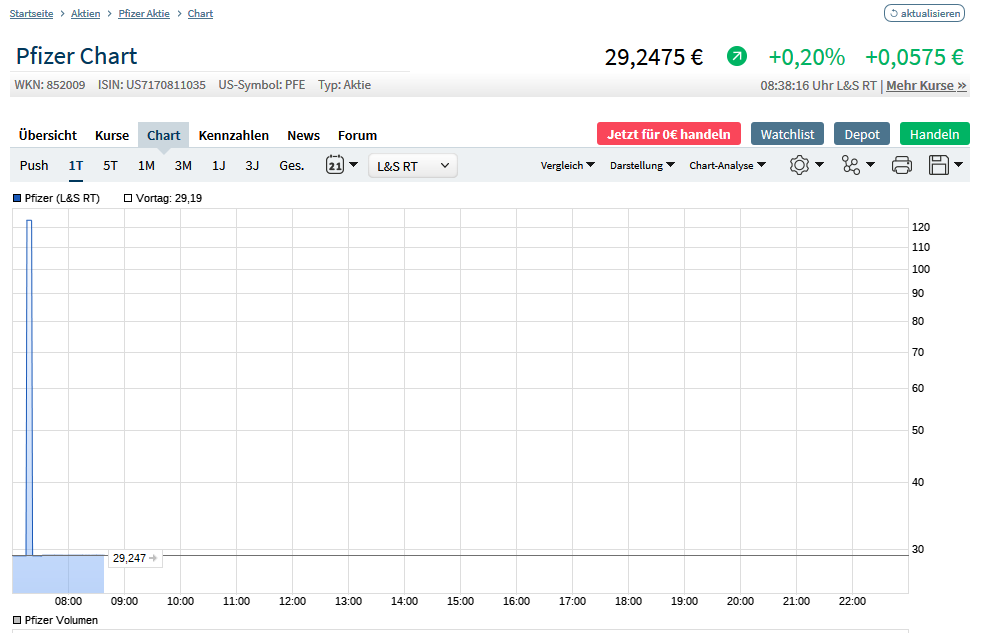Click the 100 price axis label
987x633 pixels.
(920, 269)
